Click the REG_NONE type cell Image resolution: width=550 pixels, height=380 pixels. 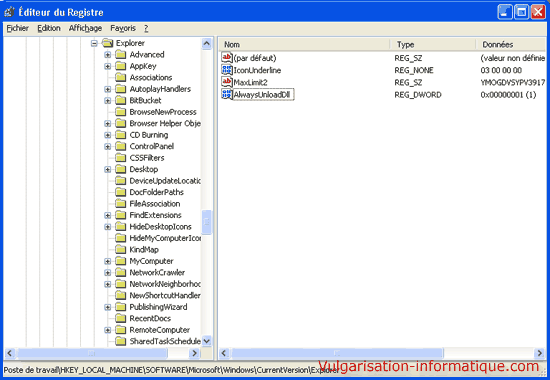(x=414, y=70)
